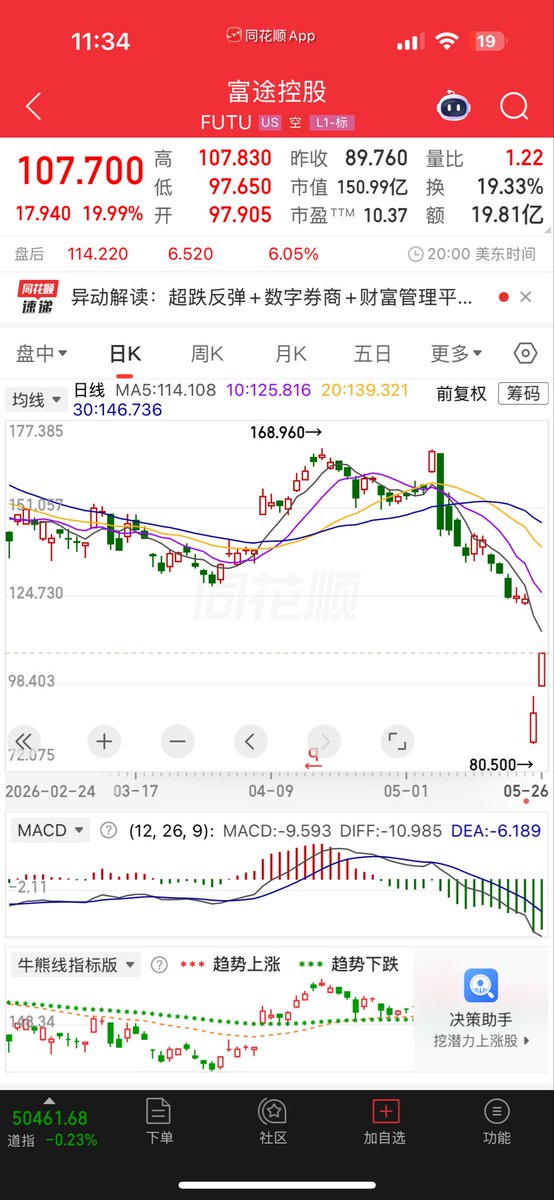
Task: Tap MA5:114.108 label
Action: (x=166, y=390)
